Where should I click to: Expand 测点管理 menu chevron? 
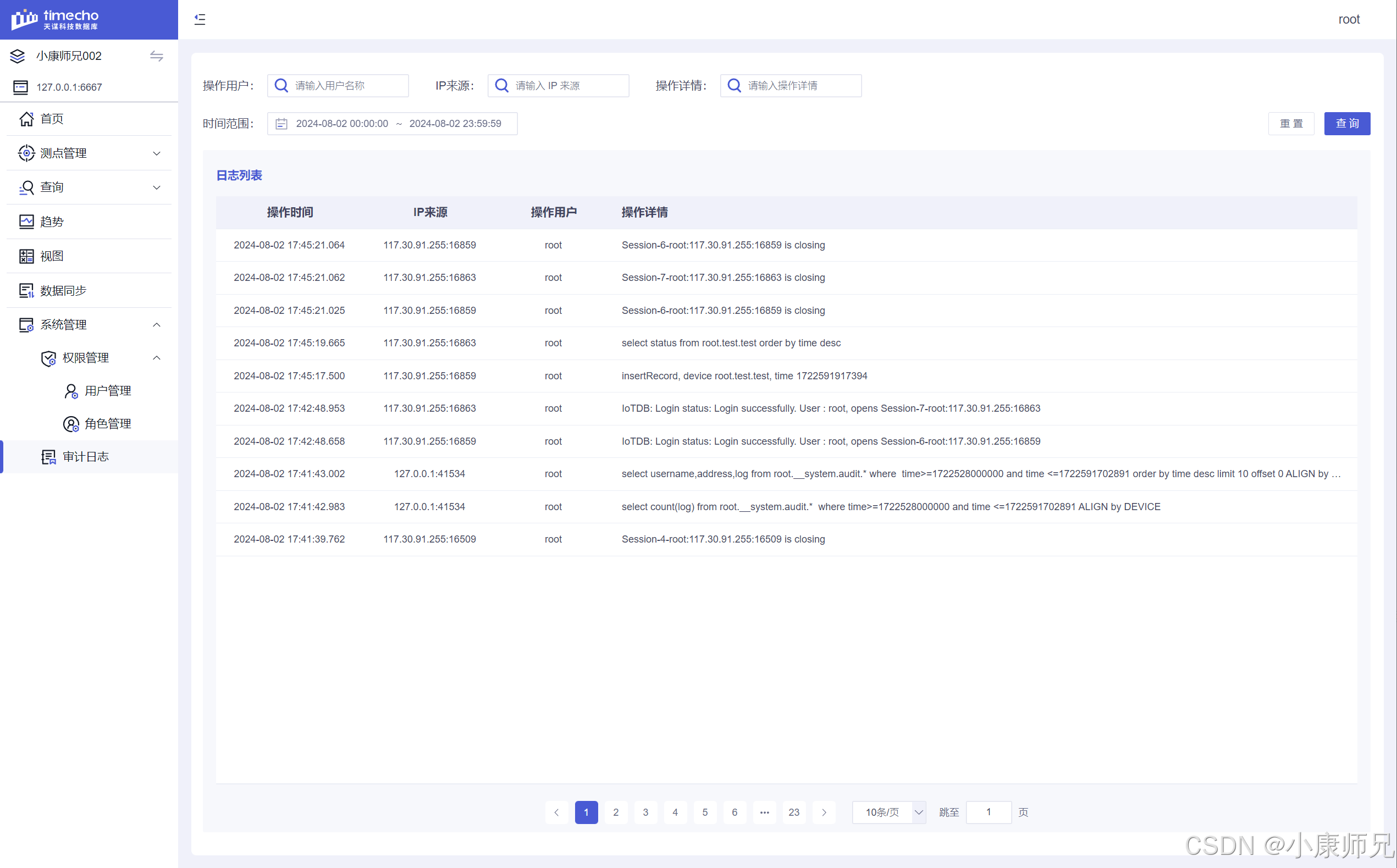point(156,153)
